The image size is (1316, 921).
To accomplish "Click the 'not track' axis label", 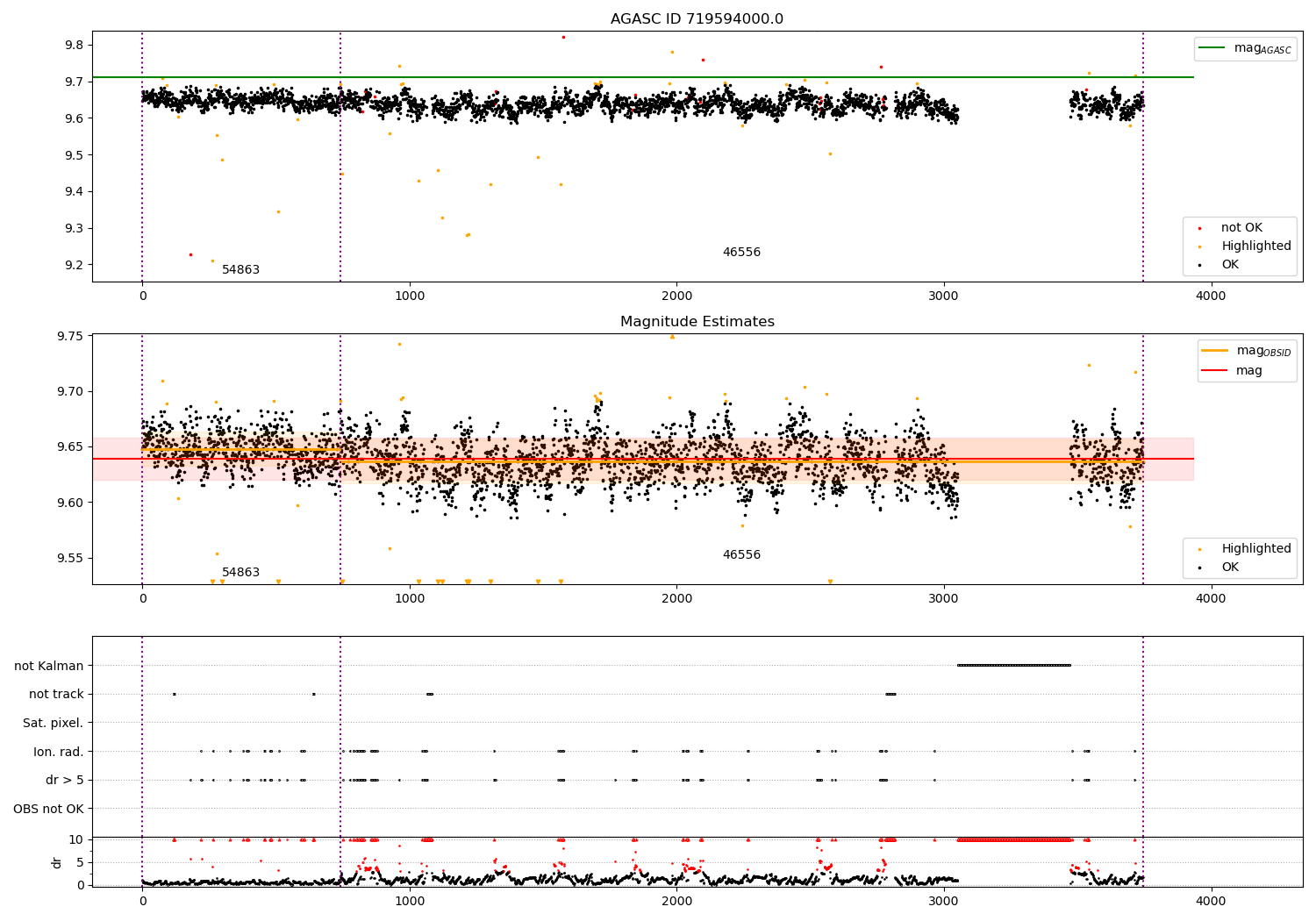I will (56, 695).
